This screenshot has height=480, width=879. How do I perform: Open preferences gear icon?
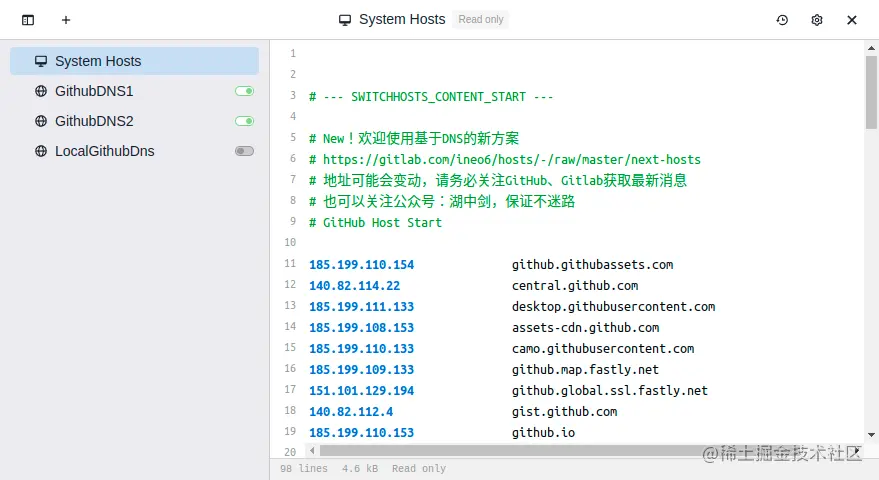pos(817,20)
